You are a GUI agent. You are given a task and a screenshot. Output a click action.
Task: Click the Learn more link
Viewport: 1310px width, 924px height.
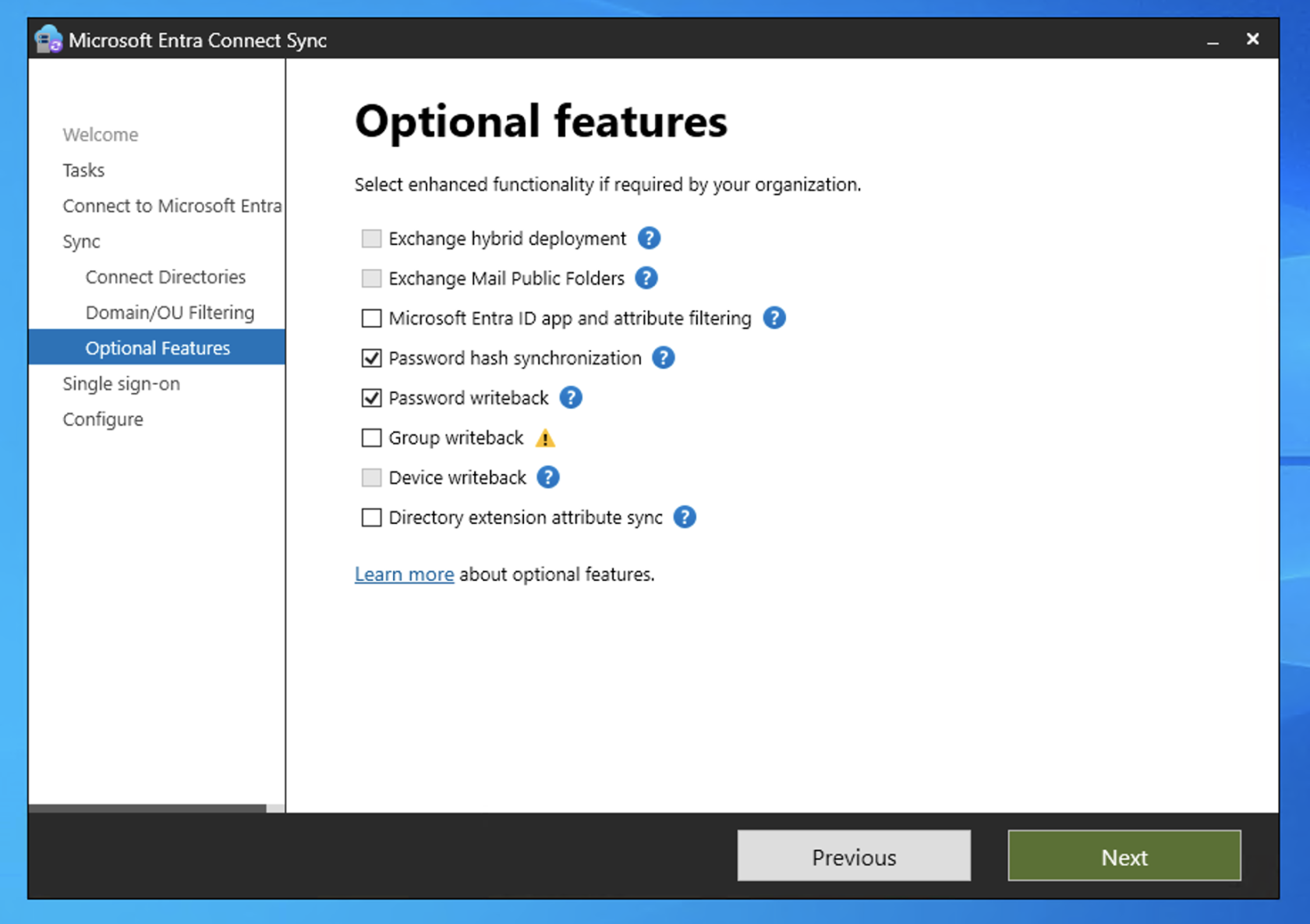pyautogui.click(x=404, y=574)
